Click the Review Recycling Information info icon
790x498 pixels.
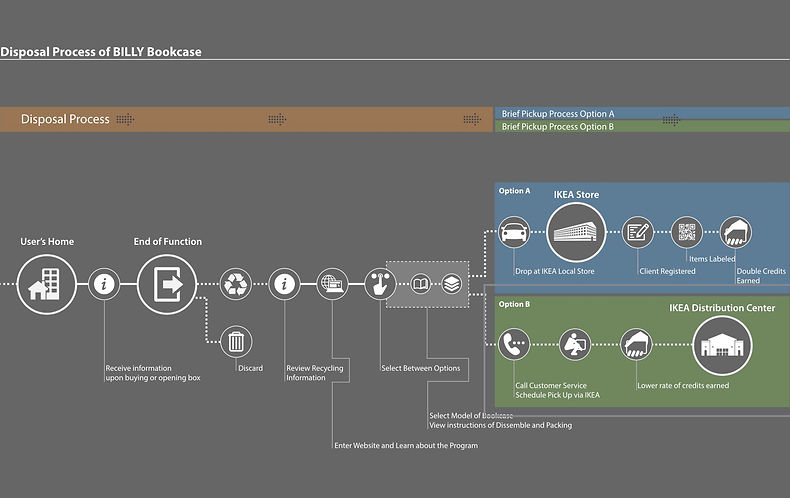[284, 284]
